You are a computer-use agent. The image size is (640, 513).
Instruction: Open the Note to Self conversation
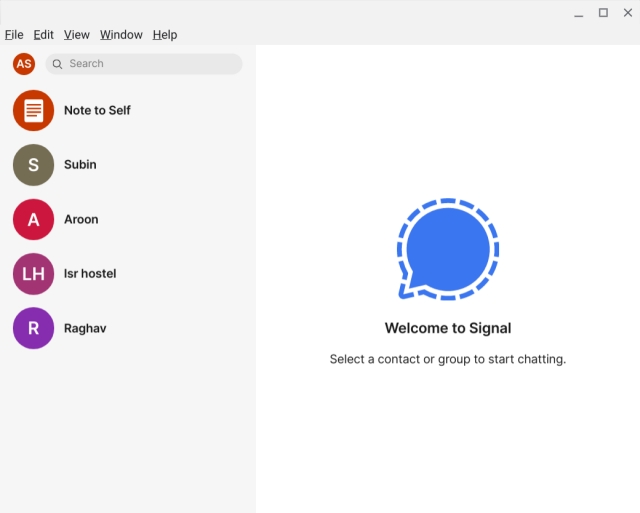[x=128, y=111]
